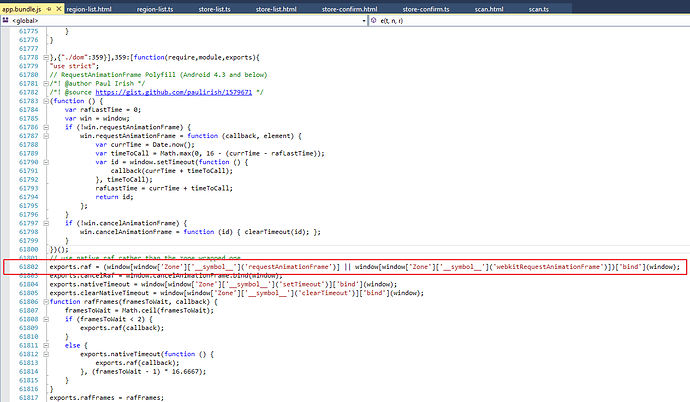Collapse the comment block at line 61781
Screen dimensions: 690x402
pos(46,83)
